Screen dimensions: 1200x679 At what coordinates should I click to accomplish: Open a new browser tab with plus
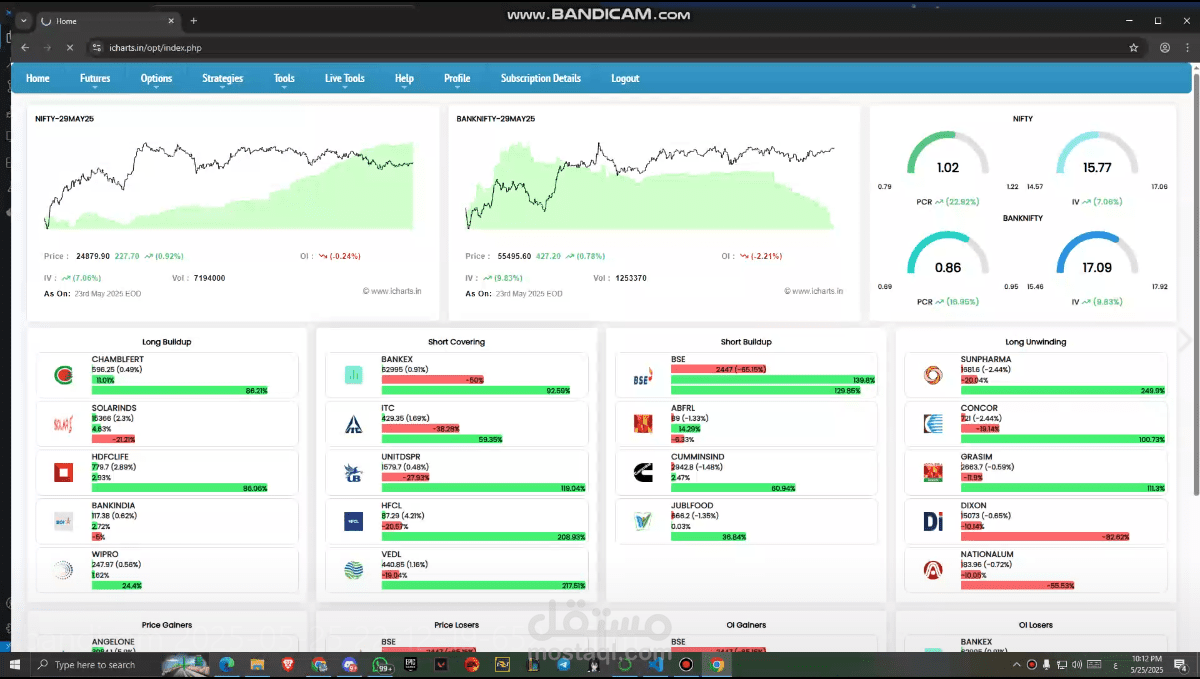pyautogui.click(x=194, y=20)
